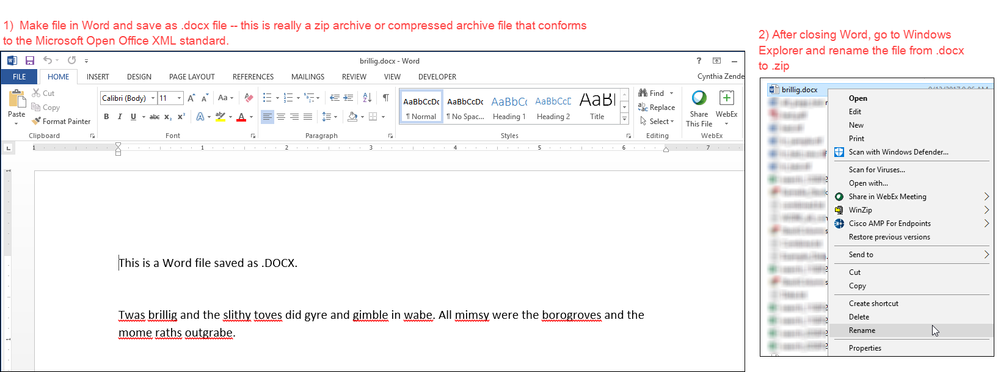Open the FILE tab
998x372 pixels.
pos(19,76)
